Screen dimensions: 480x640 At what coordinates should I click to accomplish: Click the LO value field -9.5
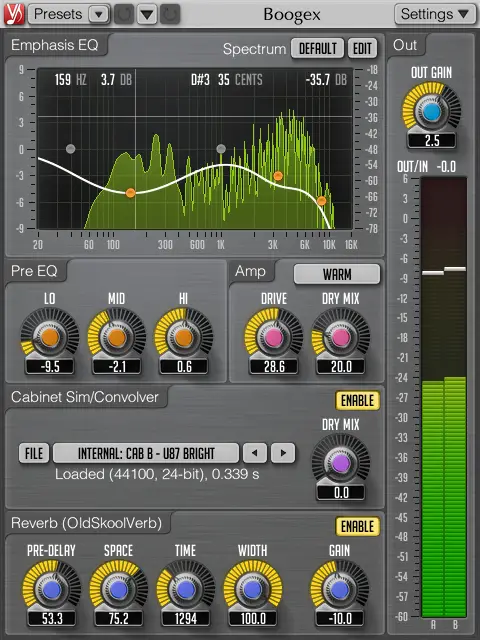click(x=50, y=367)
